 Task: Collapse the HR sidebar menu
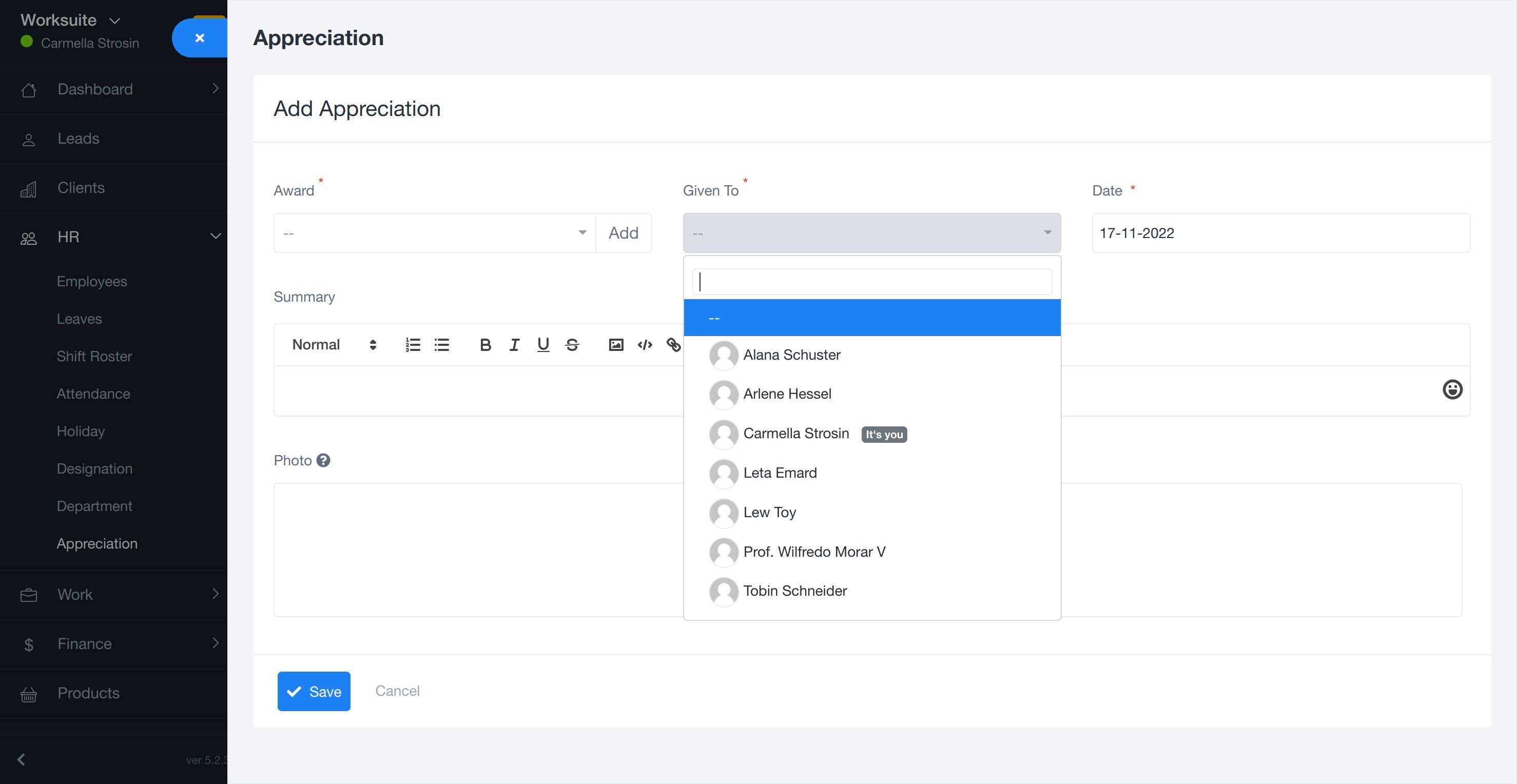click(216, 237)
